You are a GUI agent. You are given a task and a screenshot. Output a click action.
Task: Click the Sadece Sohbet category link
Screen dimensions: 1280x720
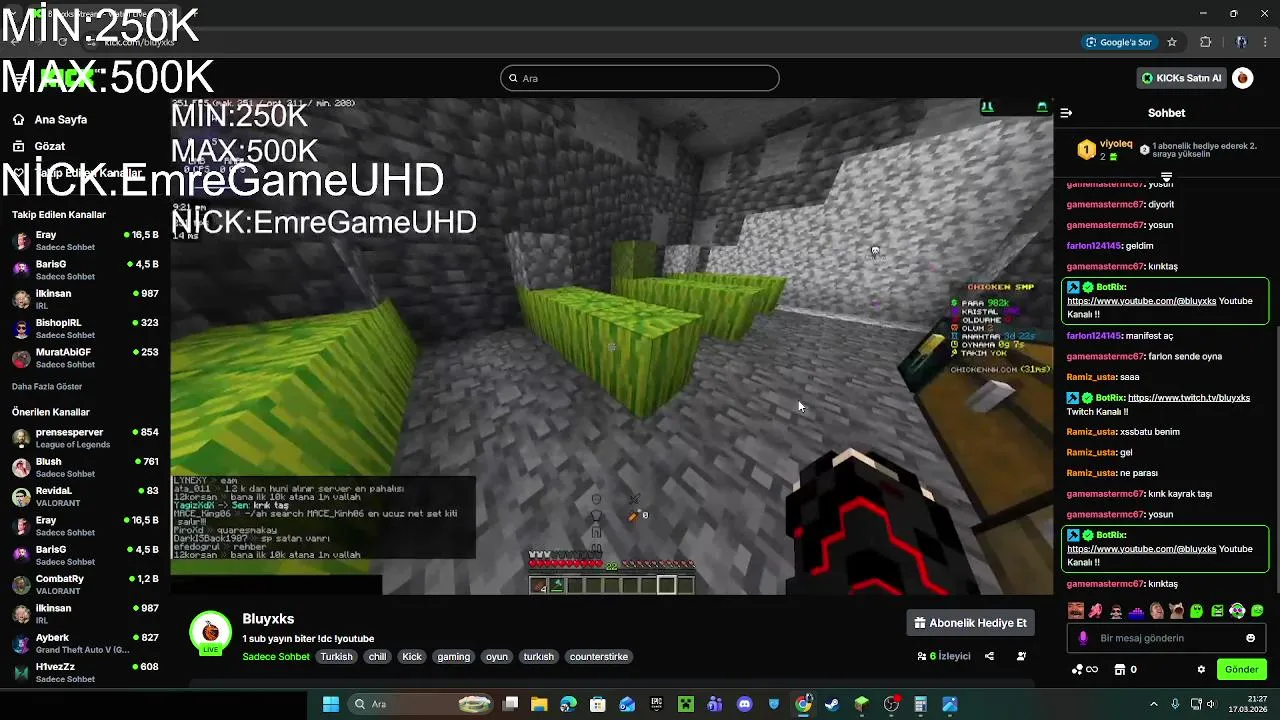[x=276, y=657]
